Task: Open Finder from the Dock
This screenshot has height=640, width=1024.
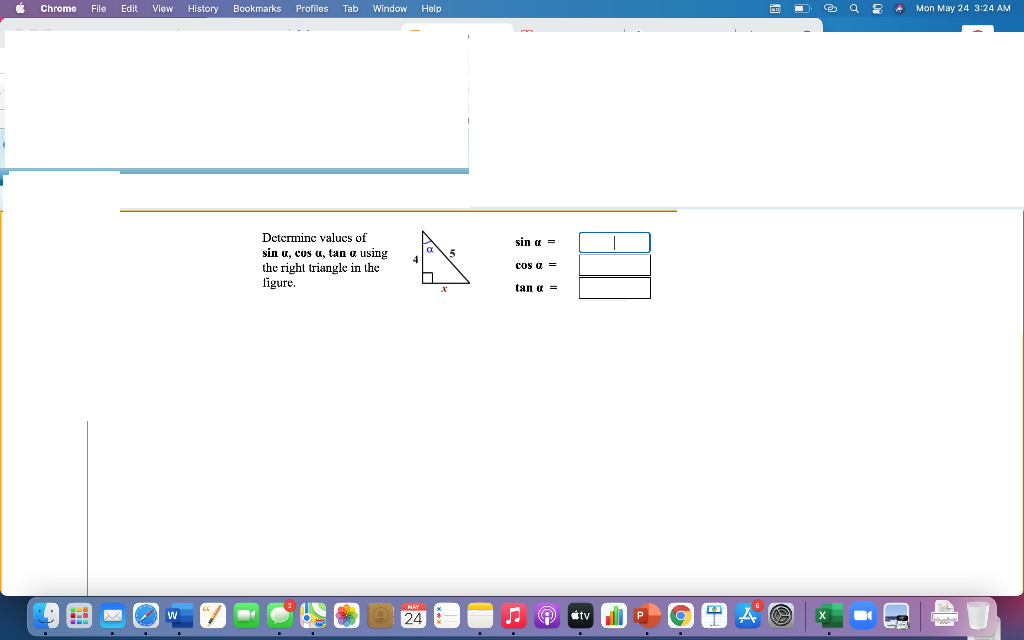Action: [x=44, y=615]
